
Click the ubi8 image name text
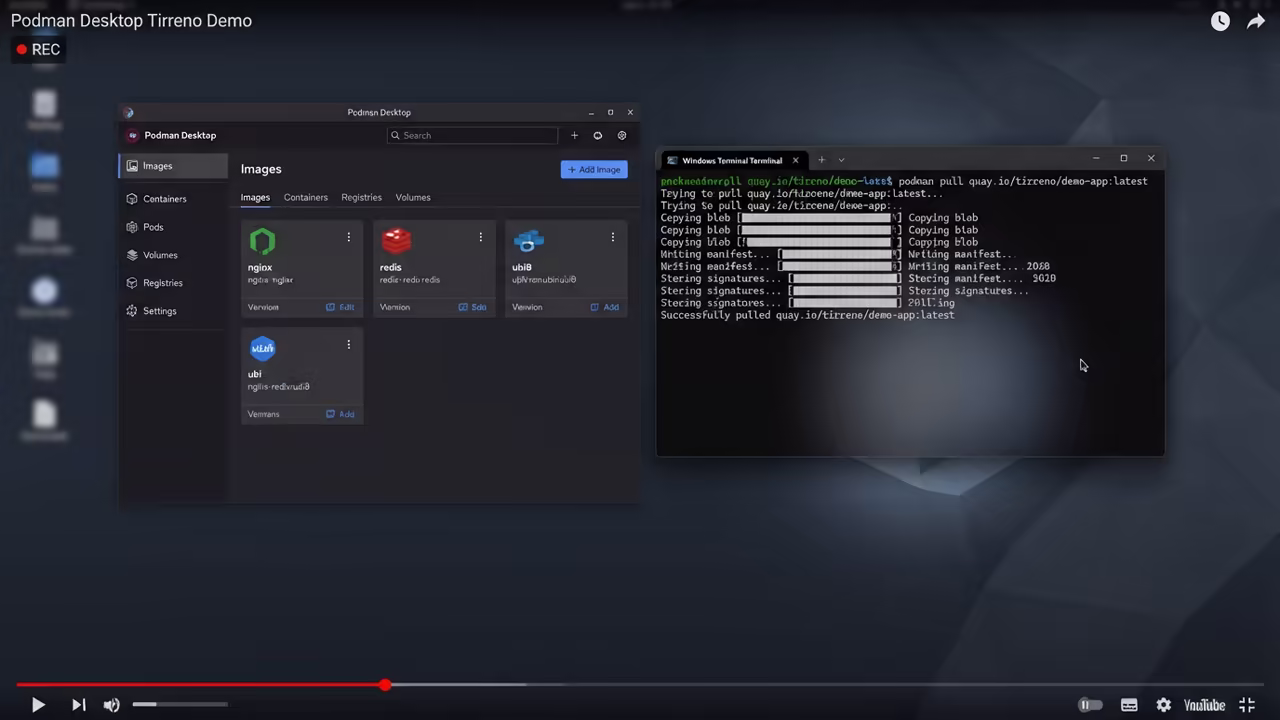pyautogui.click(x=521, y=268)
